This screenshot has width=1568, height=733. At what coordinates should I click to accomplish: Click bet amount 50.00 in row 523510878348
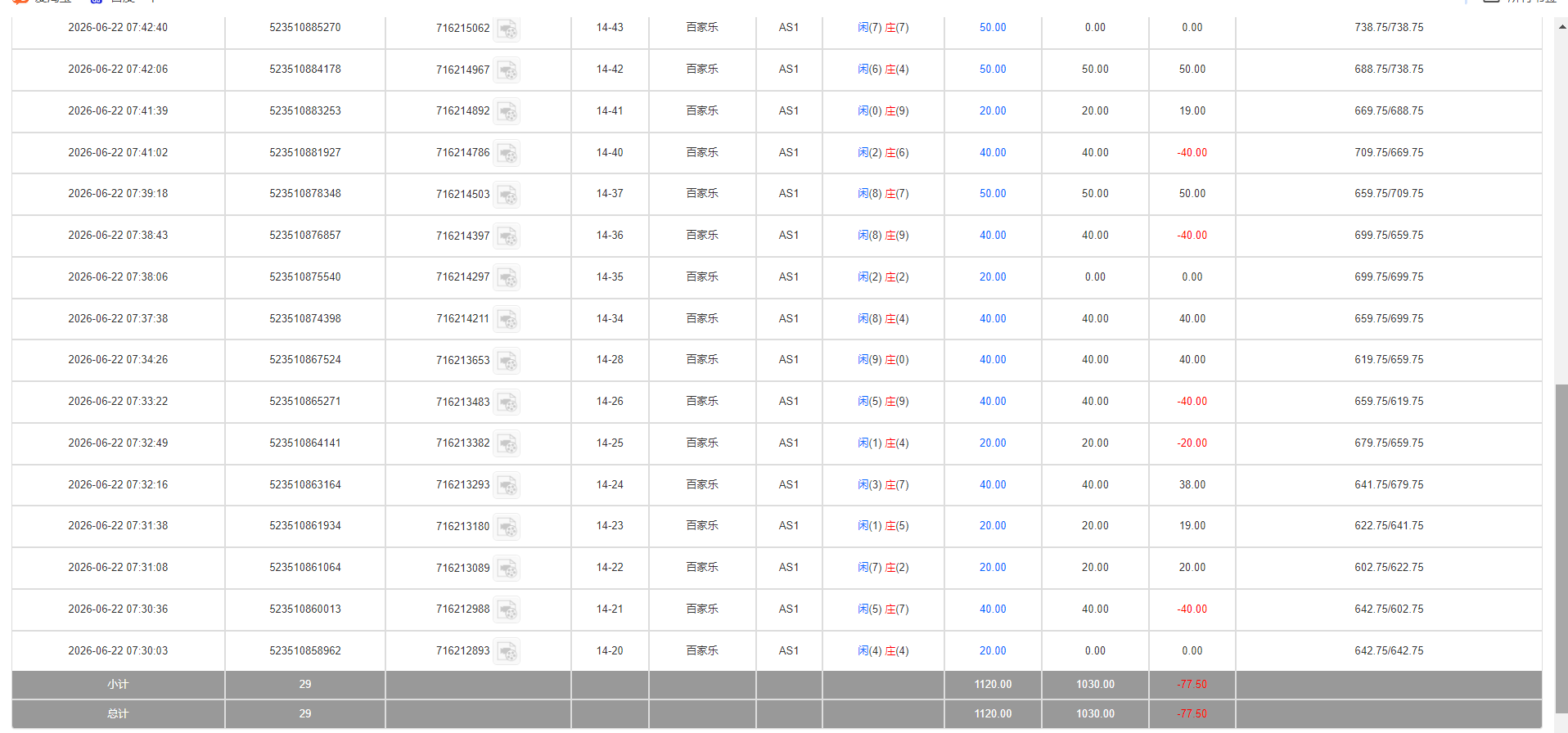(993, 194)
